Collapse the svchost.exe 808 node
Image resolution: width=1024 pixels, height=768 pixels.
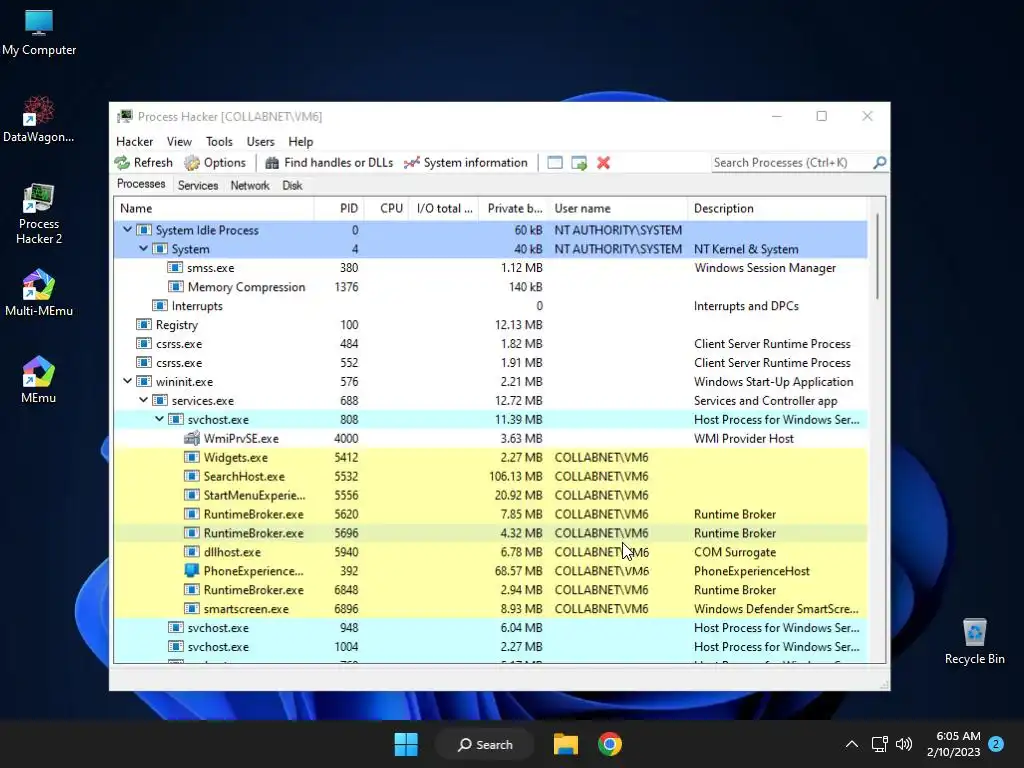click(159, 419)
